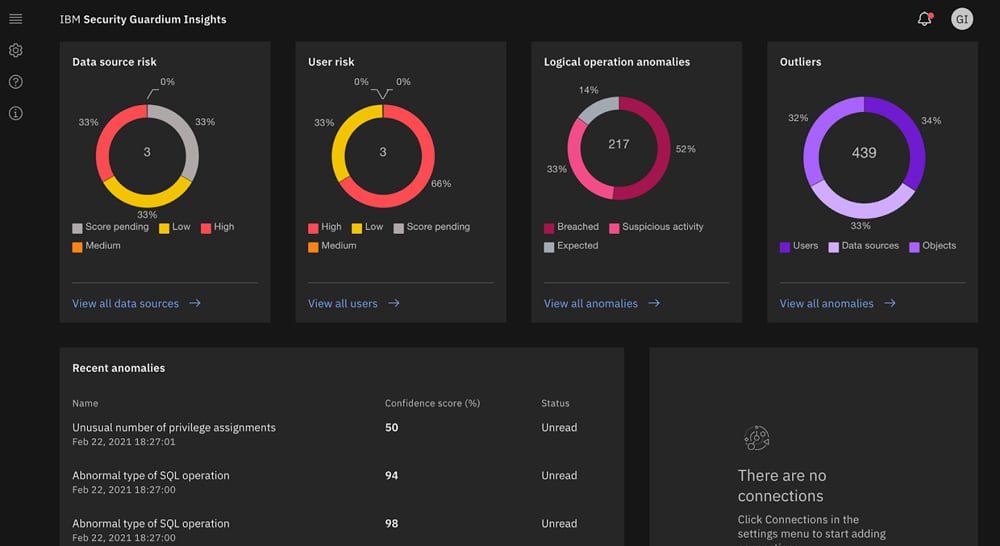The height and width of the screenshot is (546, 1000).
Task: Toggle Score pending legend in Data source risk
Action: pyautogui.click(x=78, y=227)
